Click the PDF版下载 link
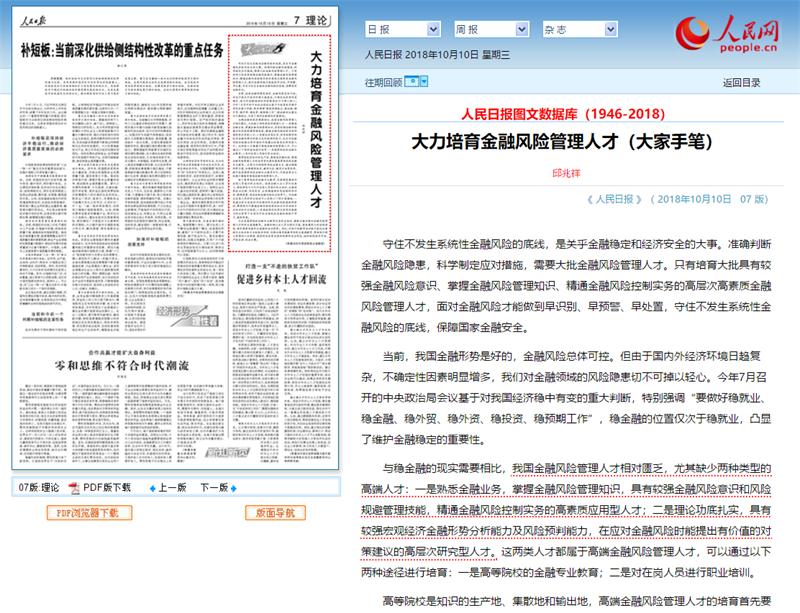 (107, 488)
